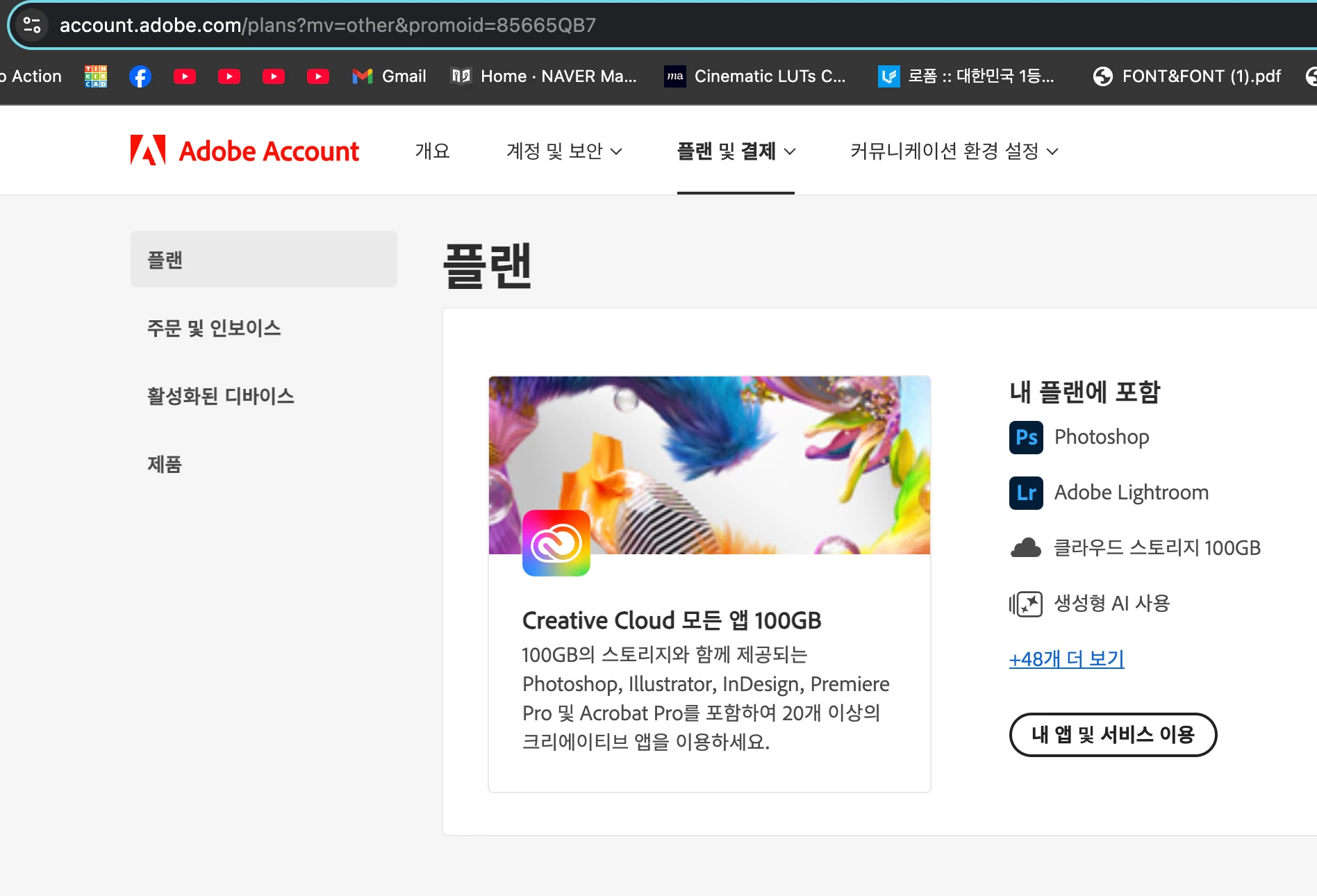
Task: Select 제품 in the sidebar
Action: pyautogui.click(x=165, y=464)
